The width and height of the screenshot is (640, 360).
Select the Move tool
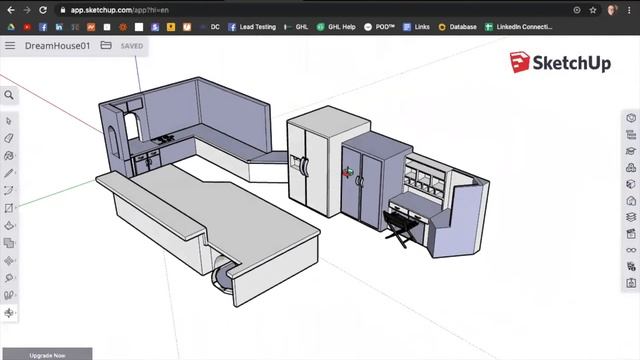point(9,261)
